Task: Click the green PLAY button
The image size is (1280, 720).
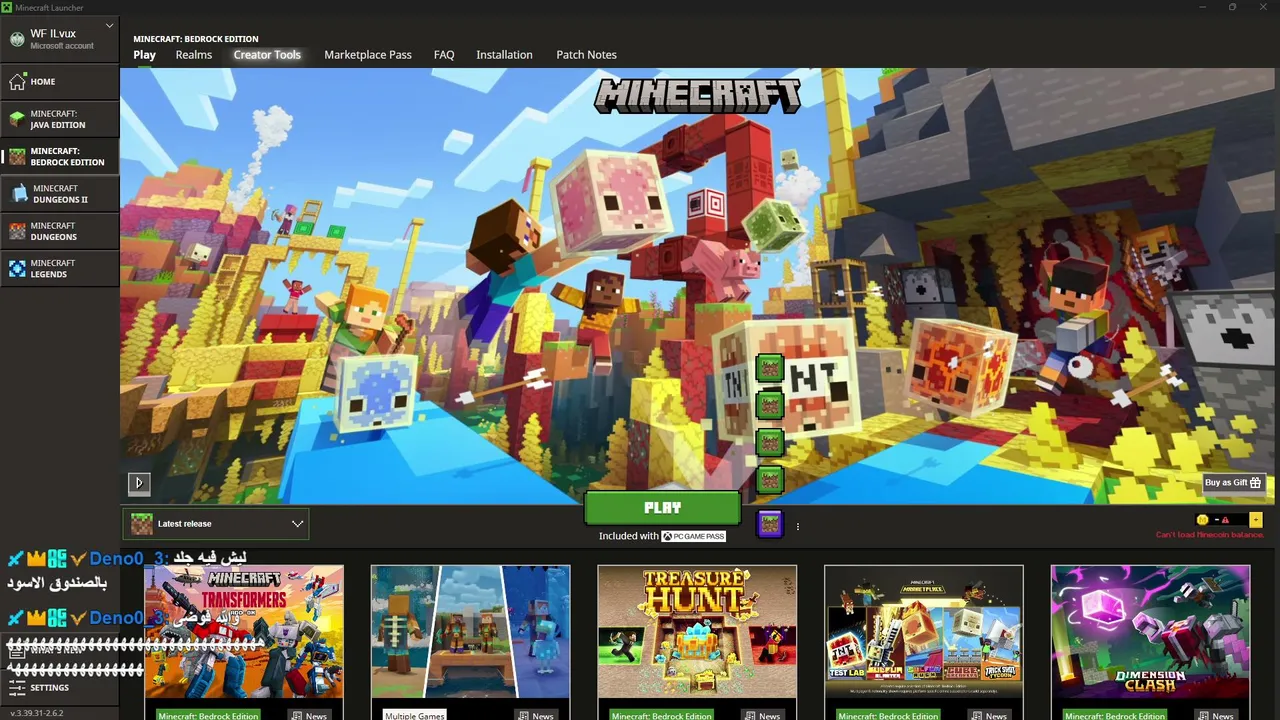Action: pyautogui.click(x=663, y=508)
